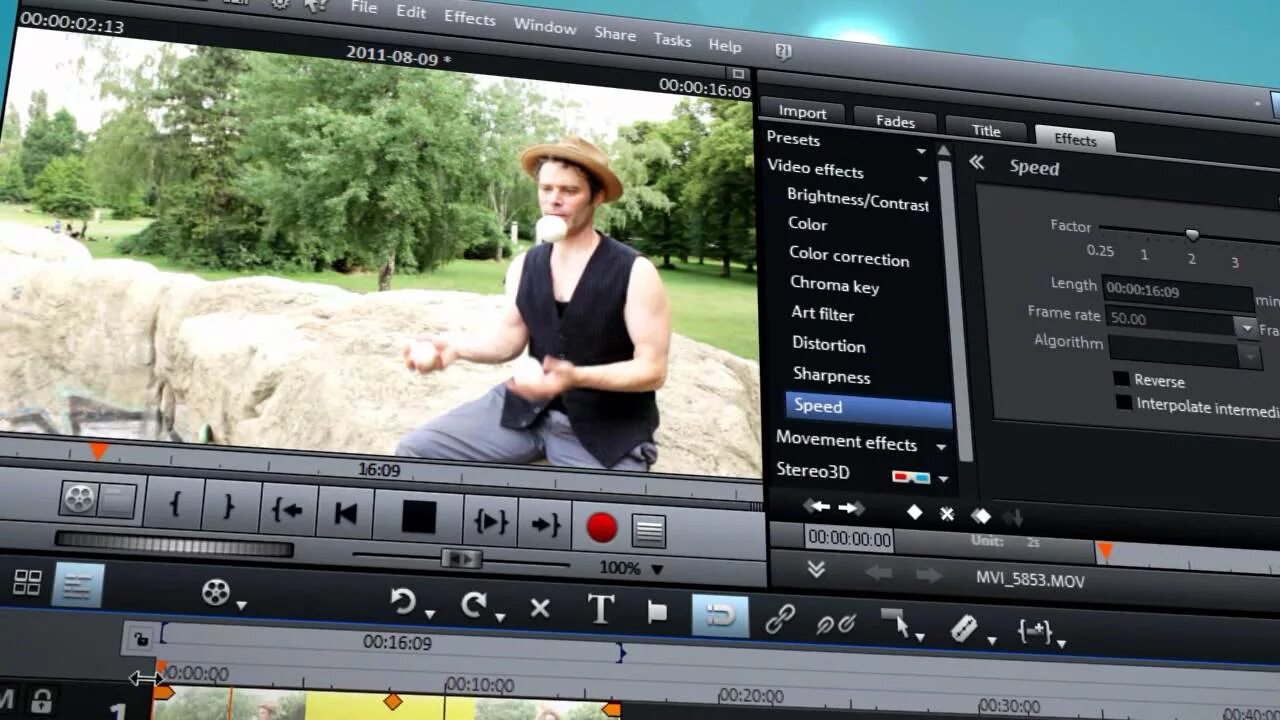
Task: Click the Redo arrow icon
Action: [x=474, y=605]
